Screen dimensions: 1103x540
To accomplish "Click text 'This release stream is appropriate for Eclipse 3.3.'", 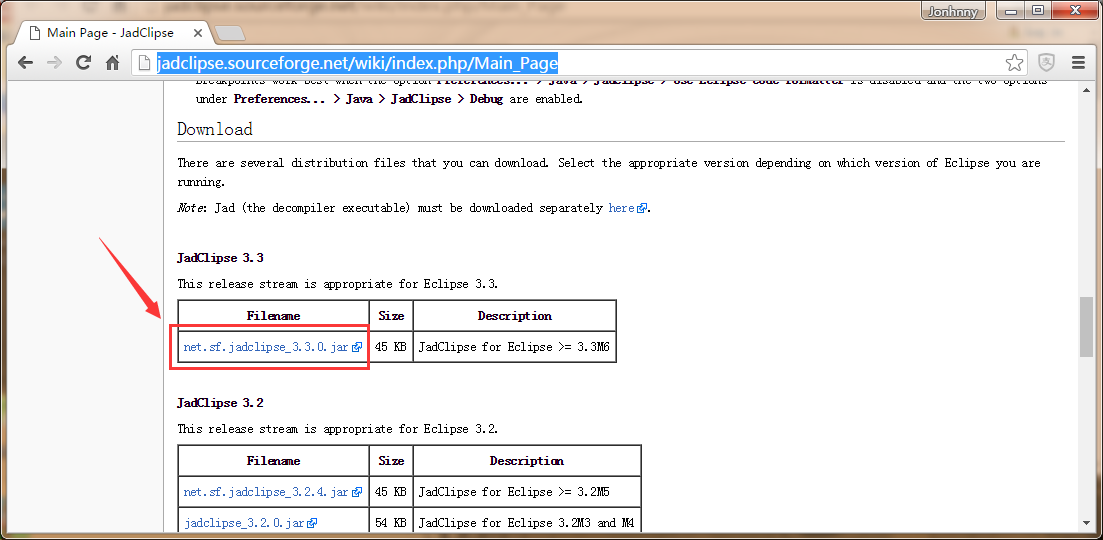I will tap(338, 284).
